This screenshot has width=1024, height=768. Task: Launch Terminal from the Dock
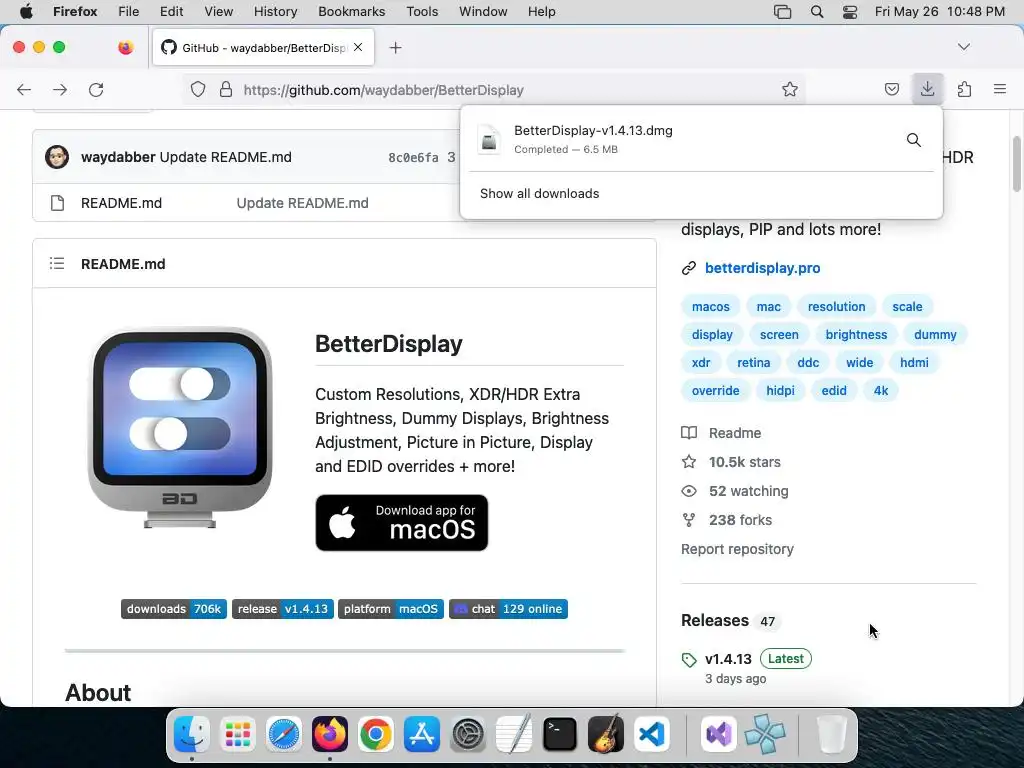pyautogui.click(x=560, y=734)
